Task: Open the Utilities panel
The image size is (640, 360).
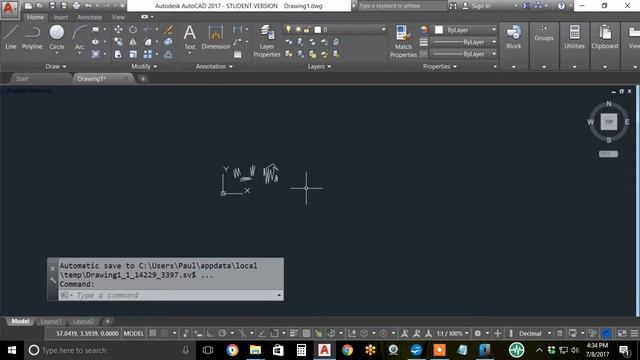Action: (x=574, y=45)
